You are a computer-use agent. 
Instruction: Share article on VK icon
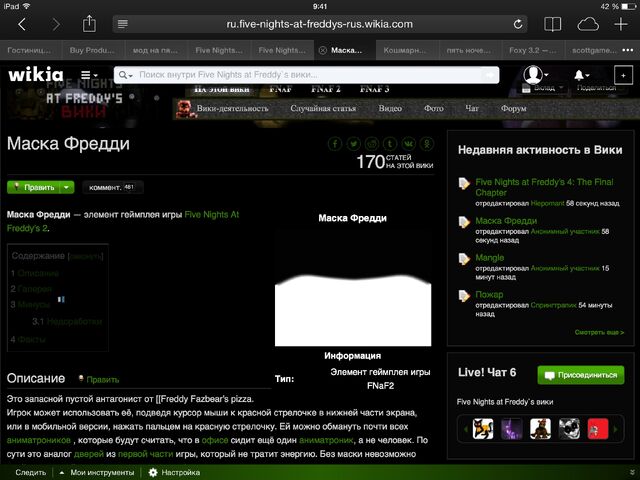409,144
